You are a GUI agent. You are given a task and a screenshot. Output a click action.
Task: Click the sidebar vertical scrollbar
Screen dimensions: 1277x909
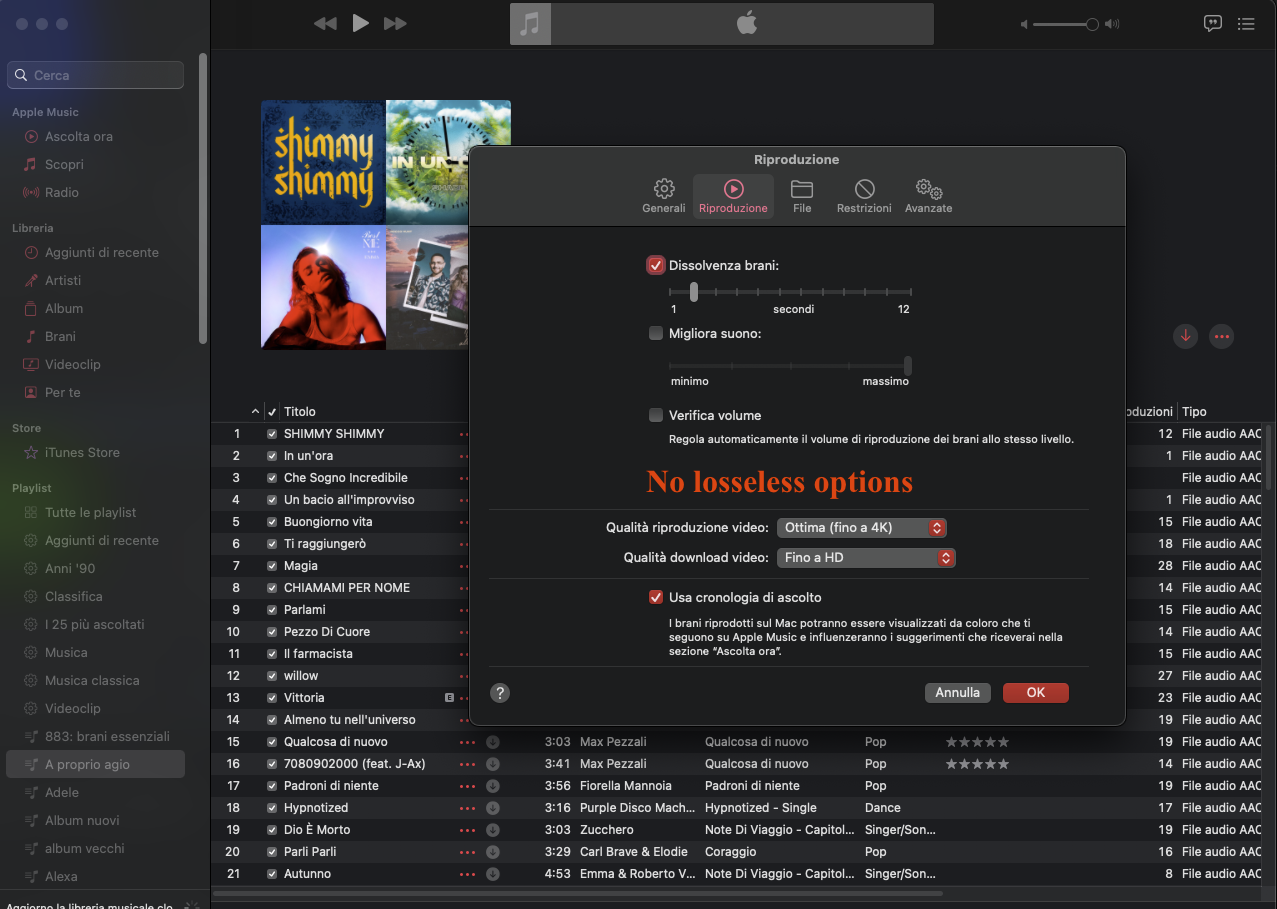203,200
